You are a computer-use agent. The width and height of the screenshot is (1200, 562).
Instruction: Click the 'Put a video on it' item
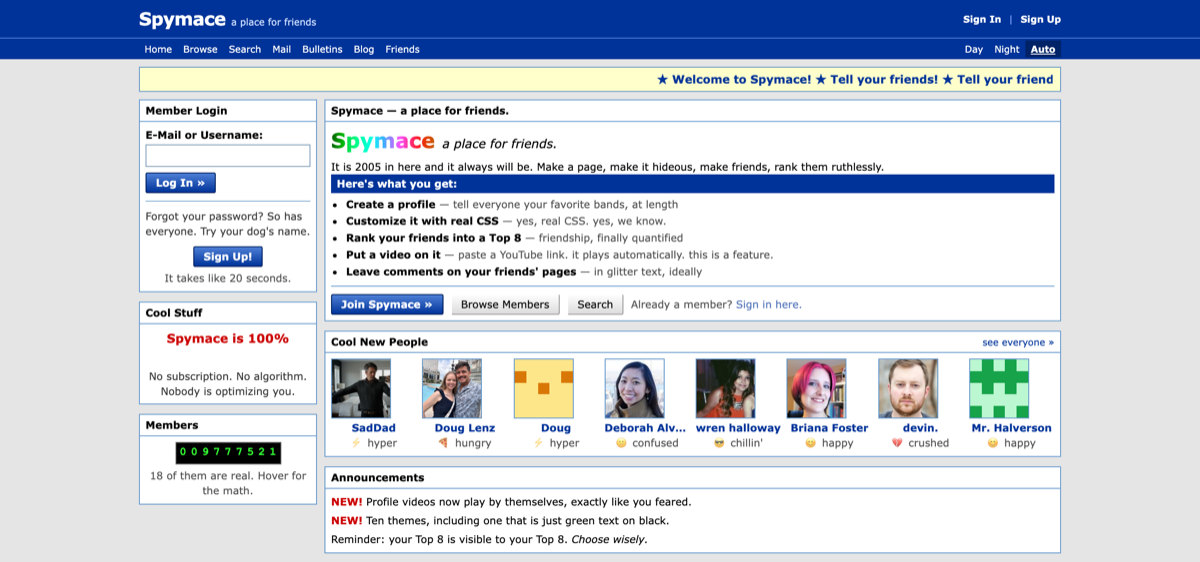tap(559, 255)
